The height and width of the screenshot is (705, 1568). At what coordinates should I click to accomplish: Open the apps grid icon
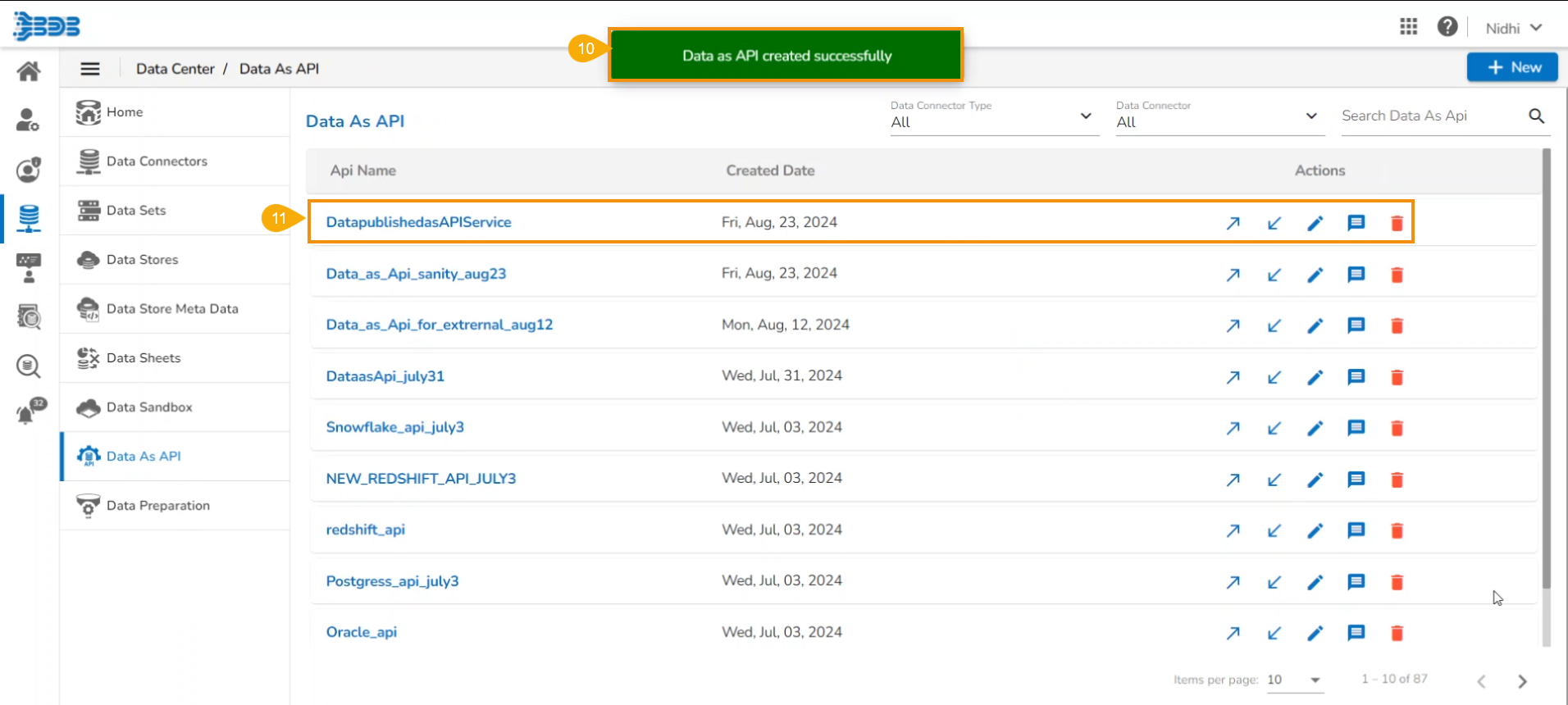(x=1408, y=27)
